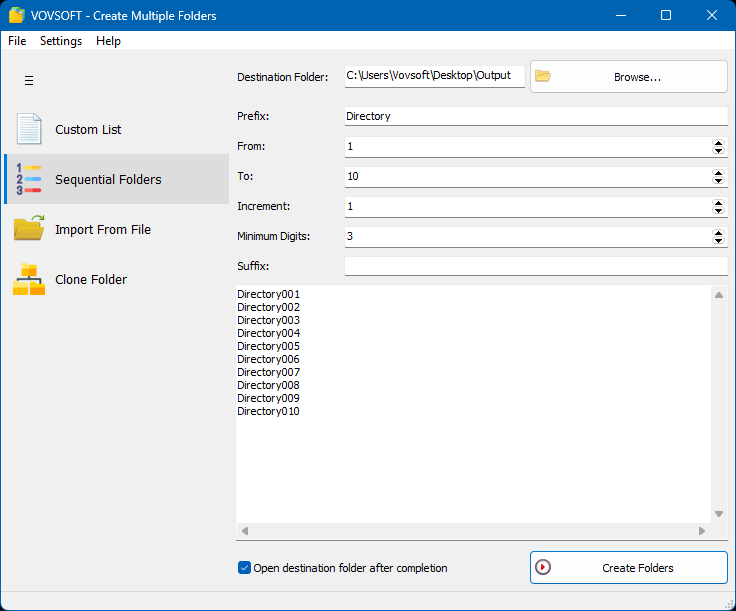Click Directory006 in the preview list

click(268, 359)
